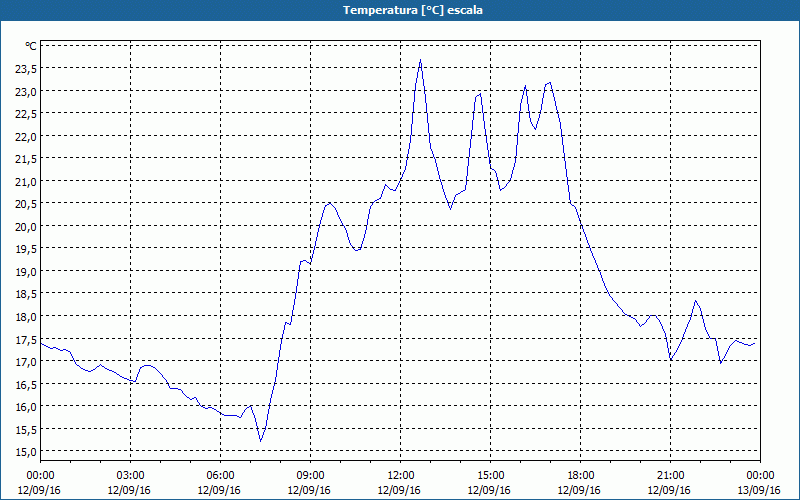Click the curve peak just before 15:00
This screenshot has width=800, height=500.
pyautogui.click(x=480, y=94)
